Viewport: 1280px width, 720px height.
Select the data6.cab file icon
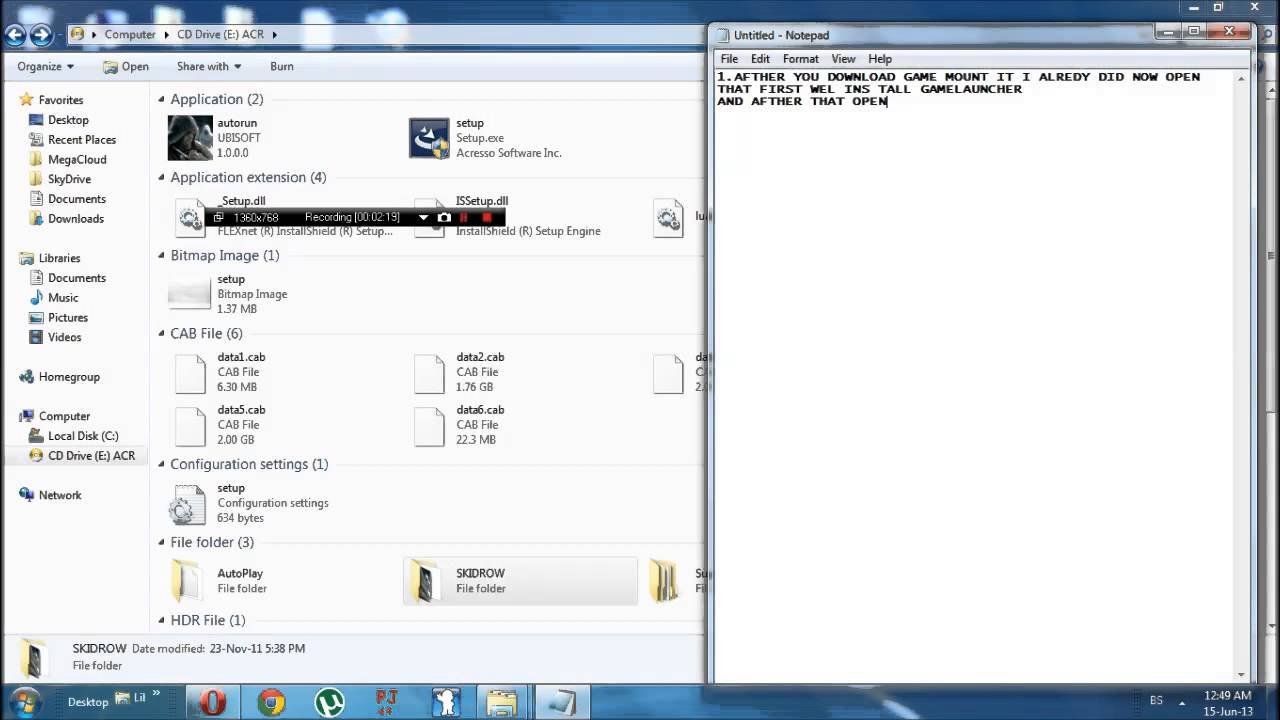tap(429, 425)
